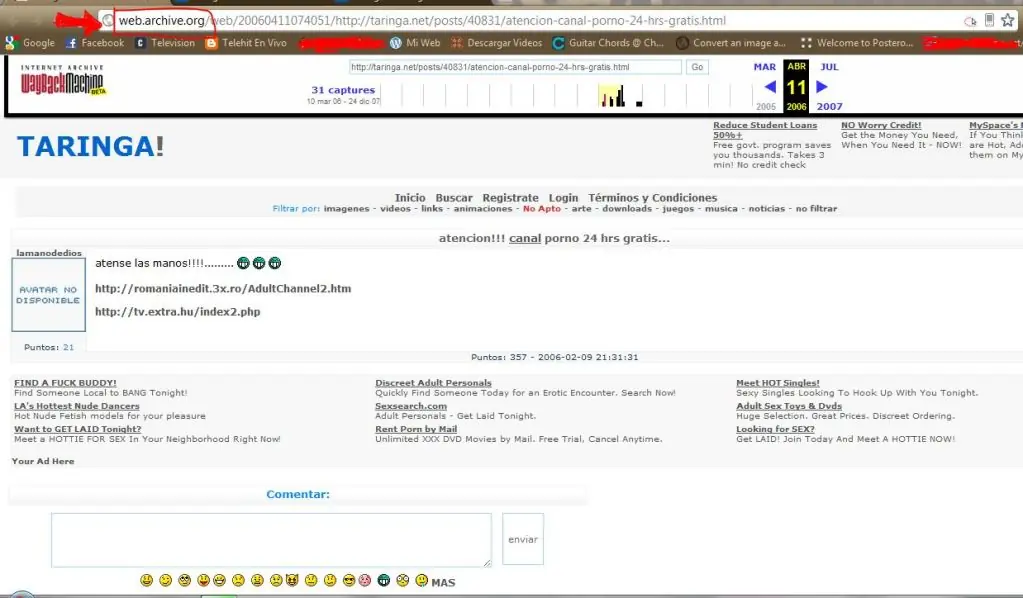This screenshot has height=598, width=1023.
Task: Open the Sexsearch.com ad link
Action: [411, 406]
